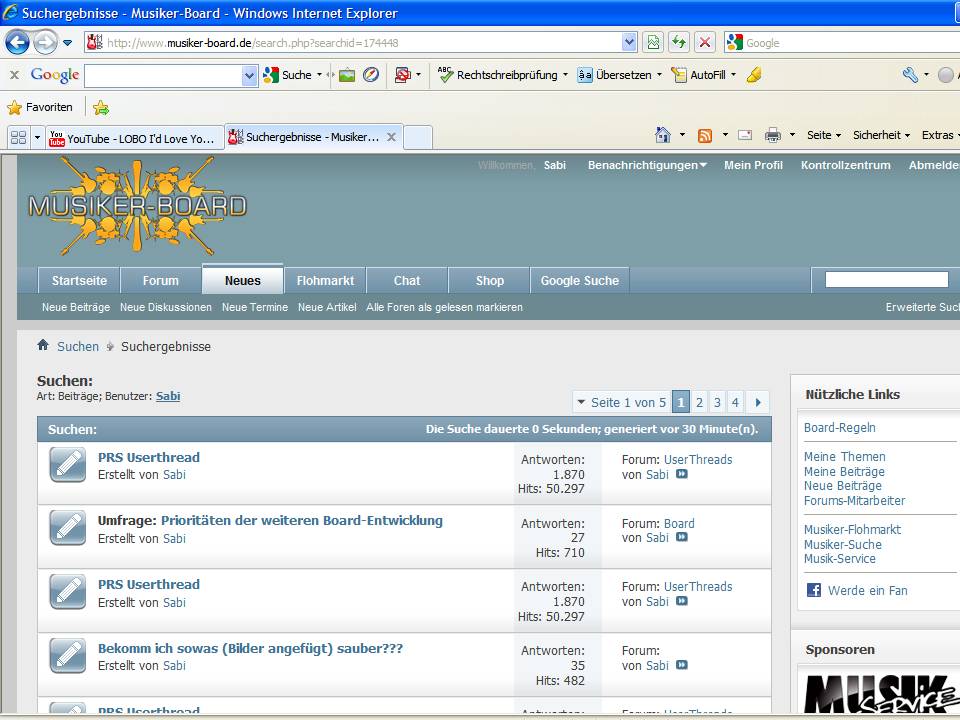This screenshot has width=960, height=720.
Task: Expand the Benachrichtigungen dropdown
Action: (x=647, y=165)
